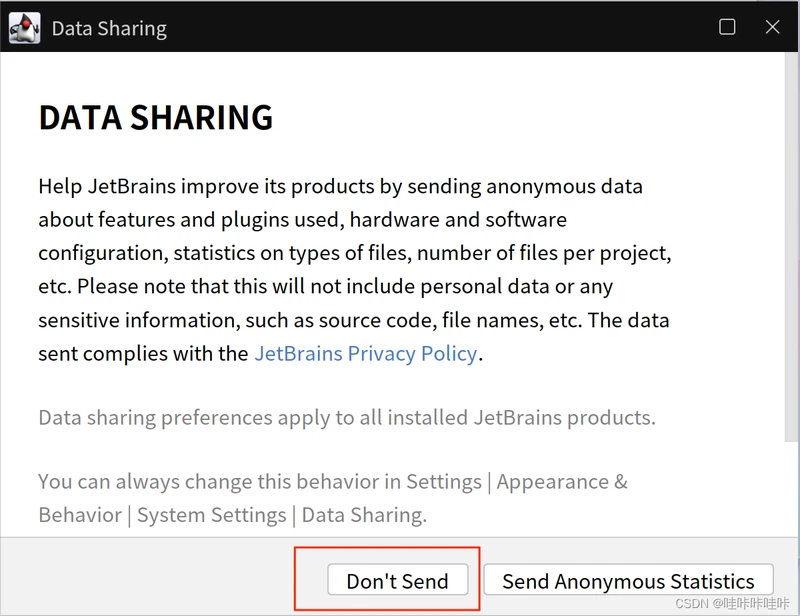Choose Send Anonymous Statistics
The image size is (800, 616).
click(628, 581)
